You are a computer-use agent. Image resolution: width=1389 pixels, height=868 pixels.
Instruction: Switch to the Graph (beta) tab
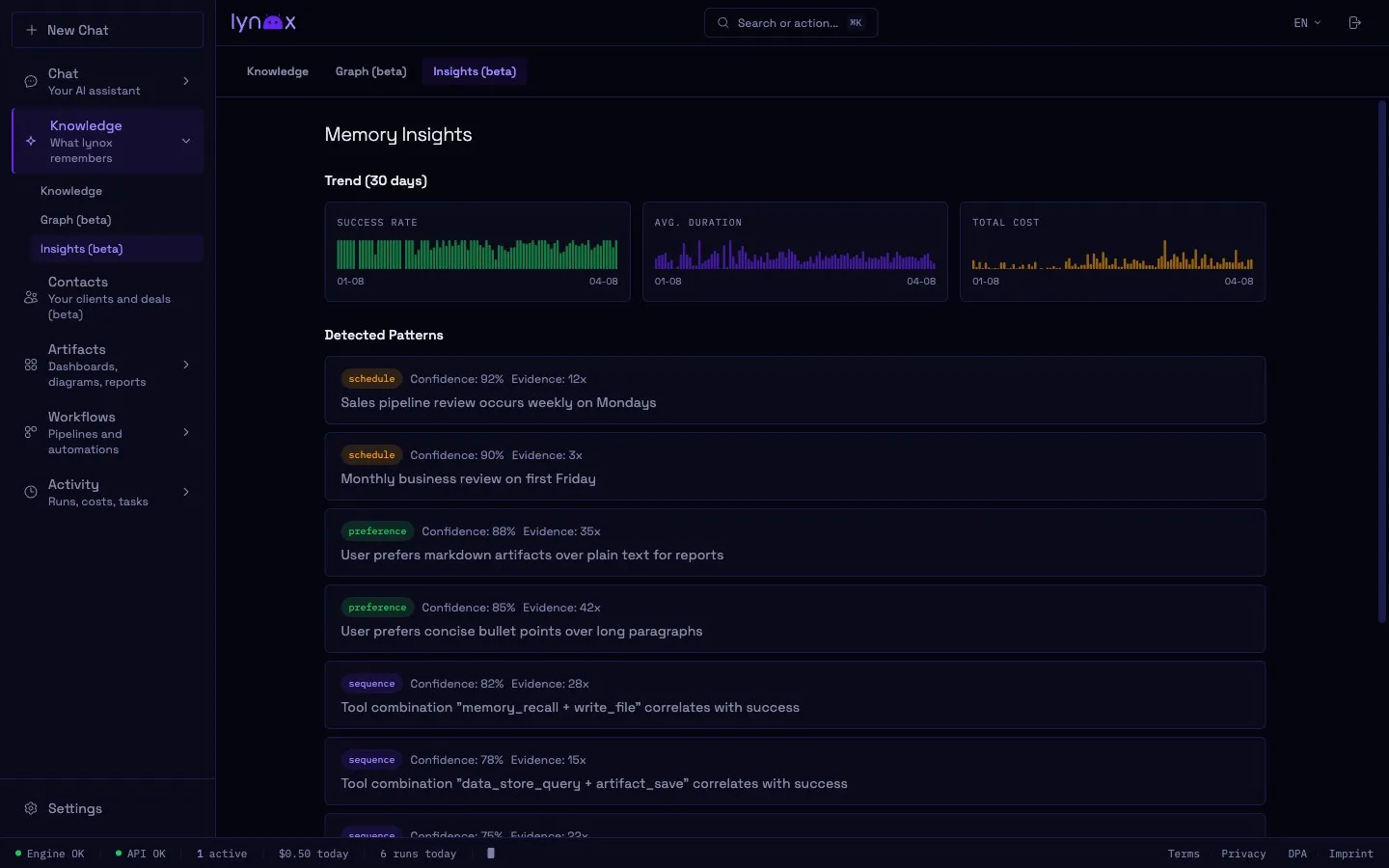371,71
